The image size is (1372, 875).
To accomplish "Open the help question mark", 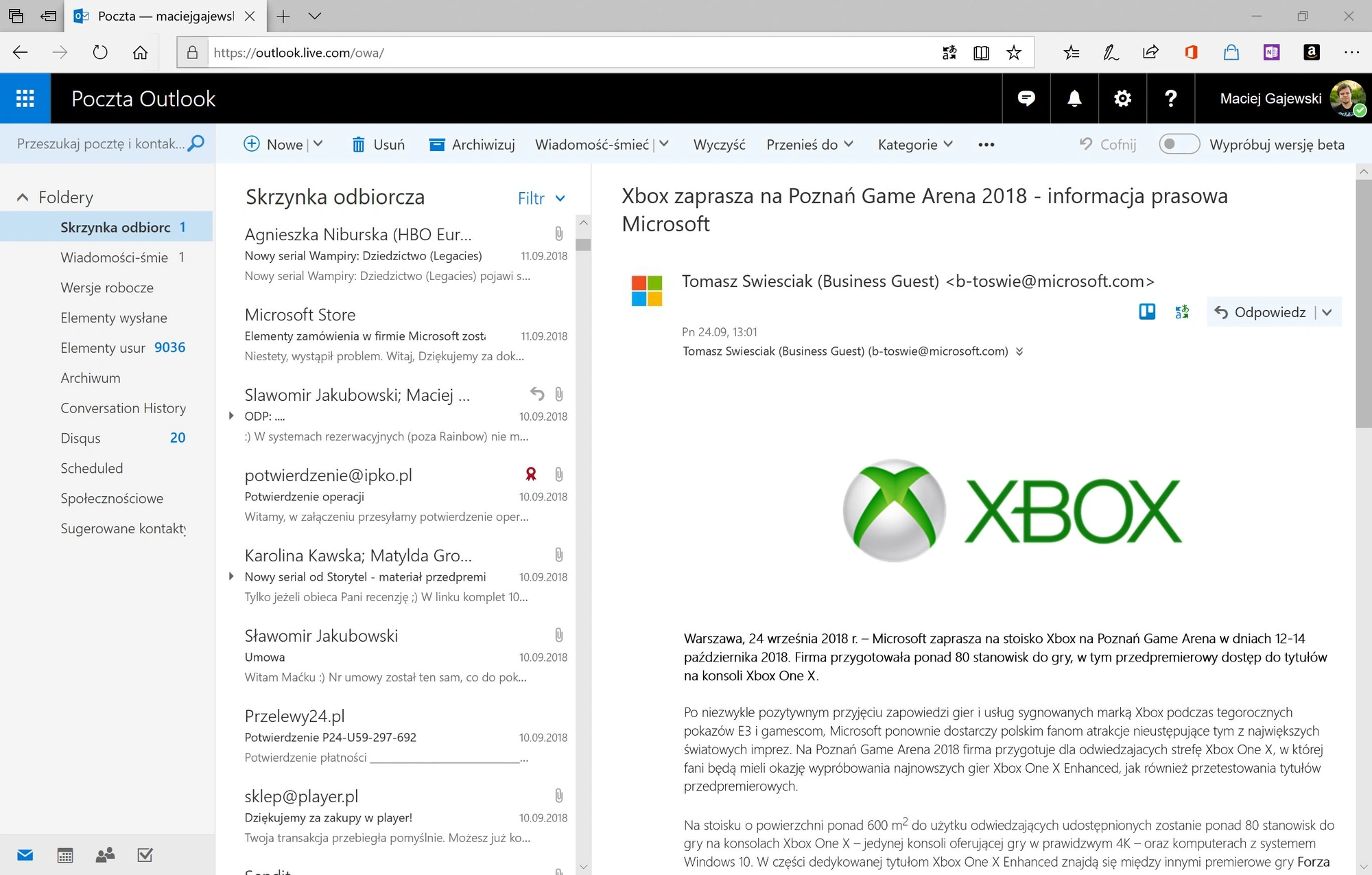I will pos(1170,99).
